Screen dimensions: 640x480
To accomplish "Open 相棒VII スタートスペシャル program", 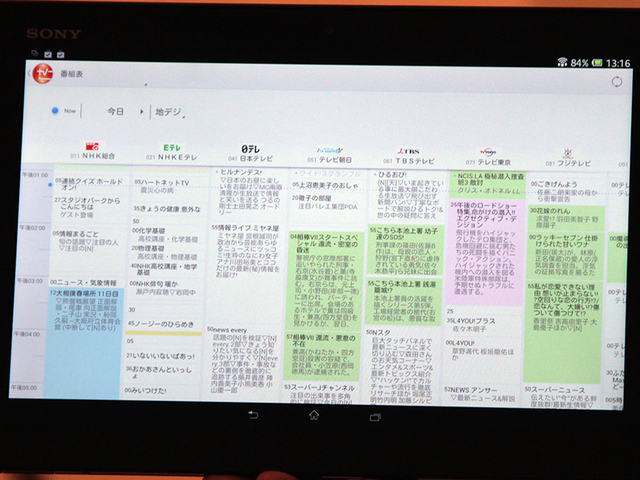I will click(x=324, y=280).
